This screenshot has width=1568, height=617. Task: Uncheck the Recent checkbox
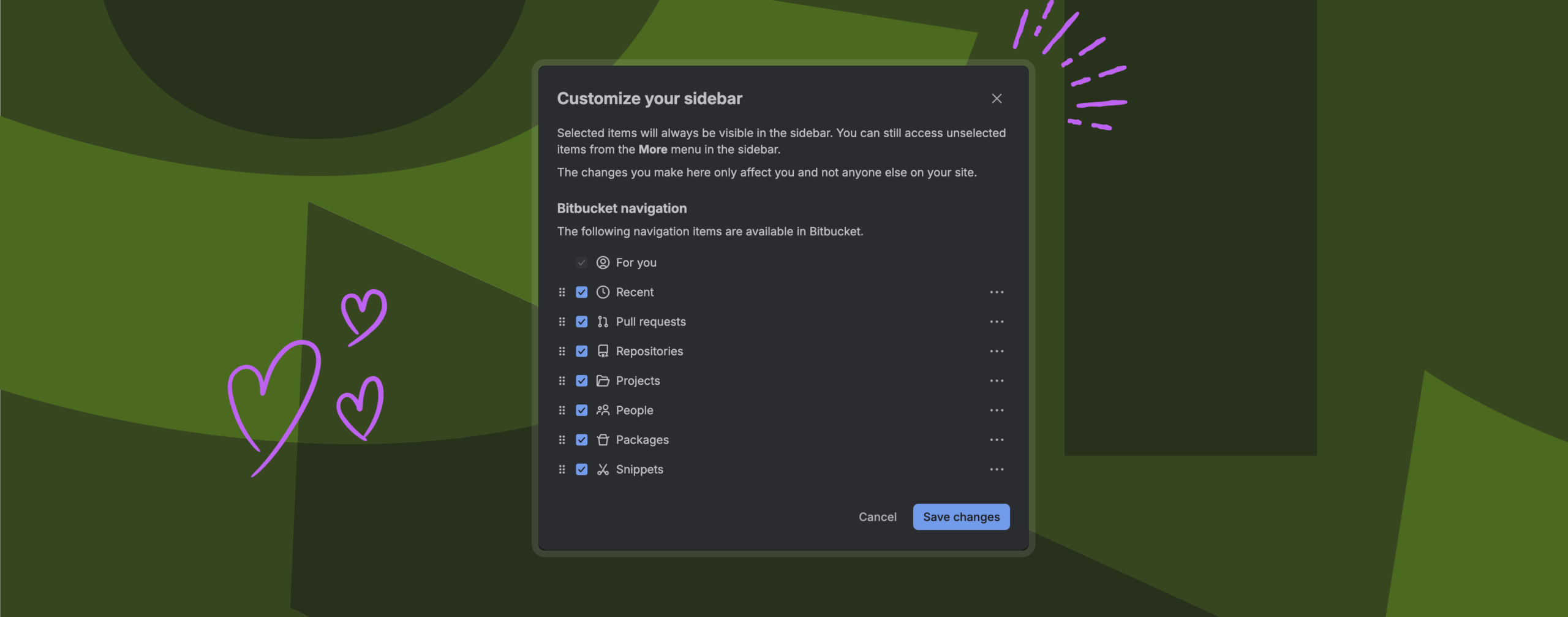click(x=581, y=292)
